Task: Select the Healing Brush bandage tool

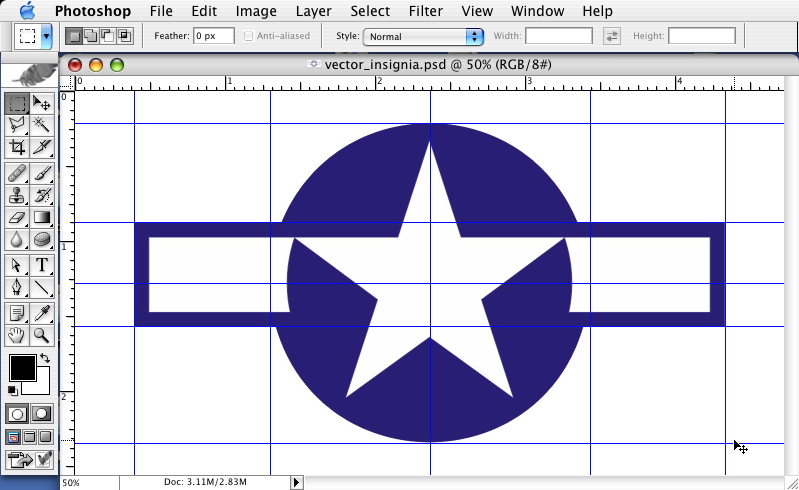Action: [x=17, y=174]
